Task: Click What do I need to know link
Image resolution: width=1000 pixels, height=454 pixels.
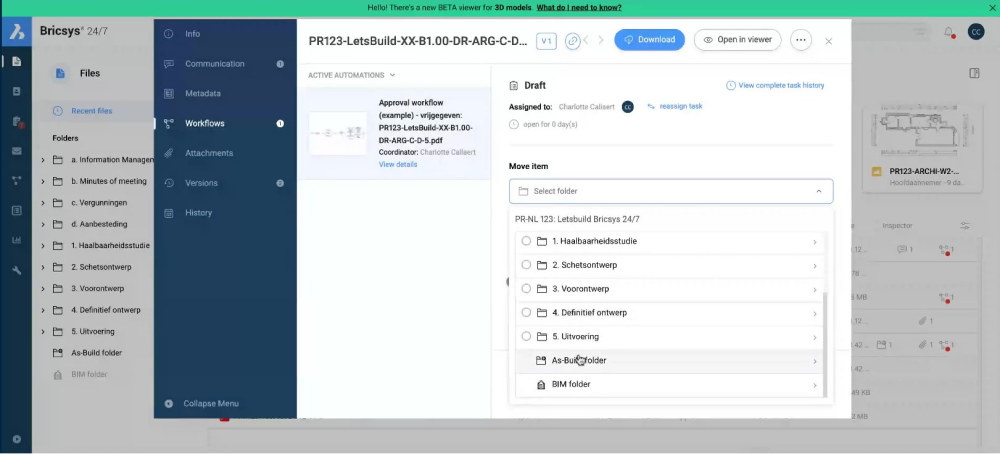Action: (578, 8)
